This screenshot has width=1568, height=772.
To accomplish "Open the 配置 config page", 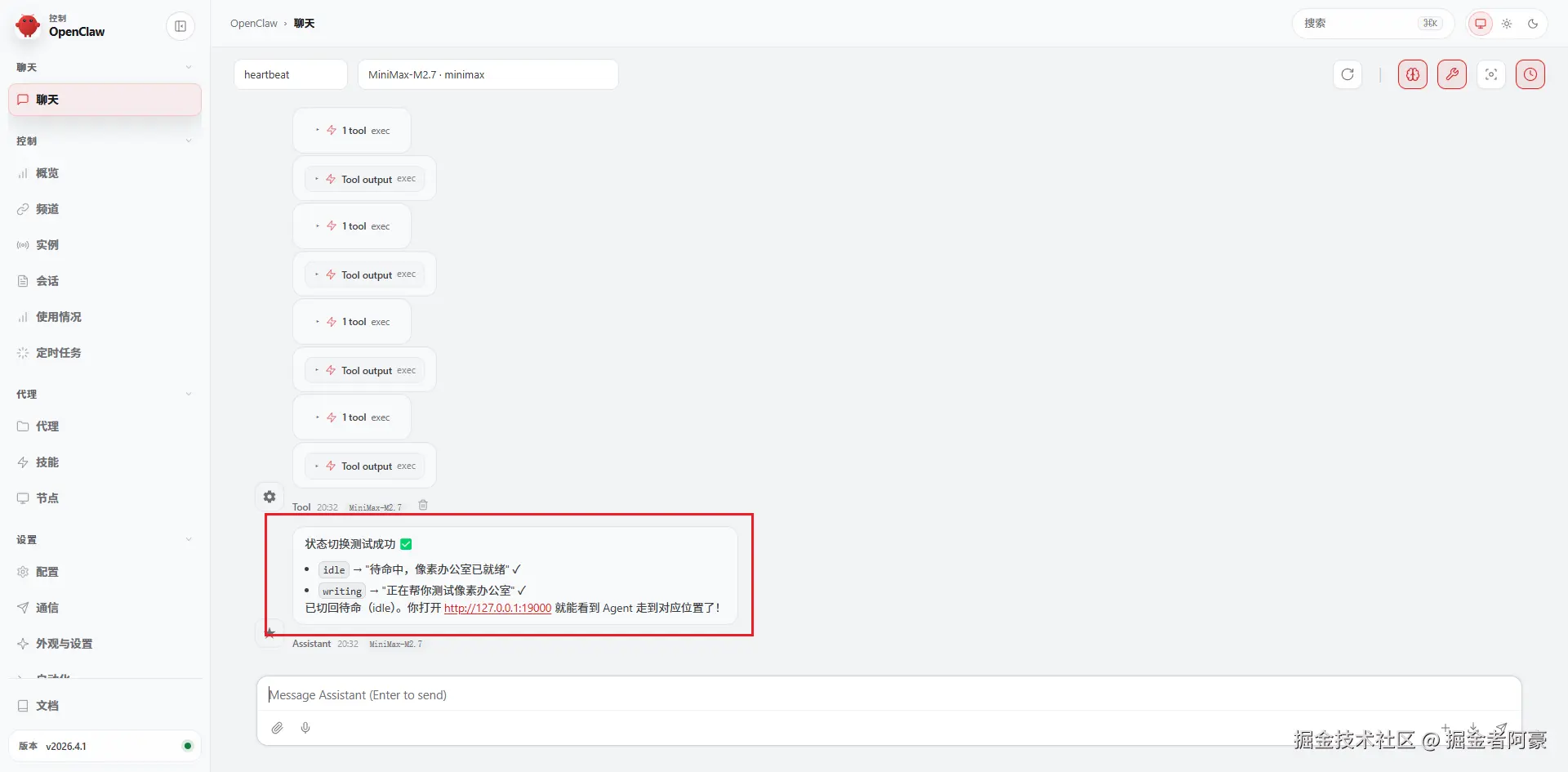I will (105, 572).
